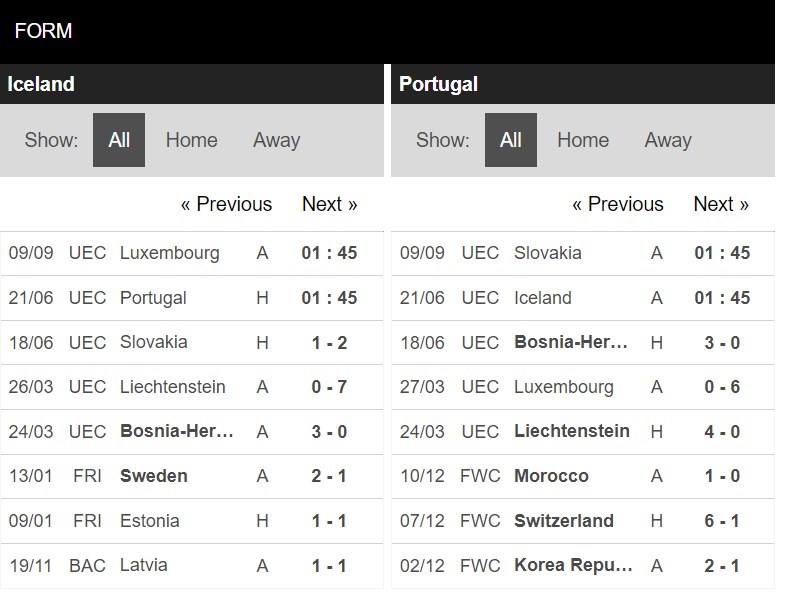Open Latvia match in Iceland's list
789x600 pixels.
coord(143,565)
